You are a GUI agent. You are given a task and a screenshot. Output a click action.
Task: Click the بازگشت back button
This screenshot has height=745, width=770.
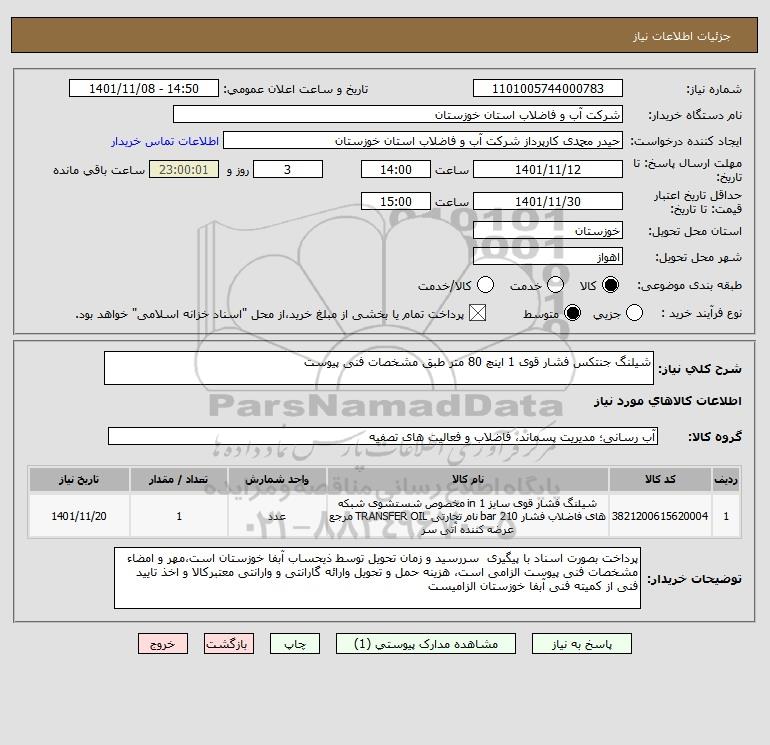click(x=229, y=644)
